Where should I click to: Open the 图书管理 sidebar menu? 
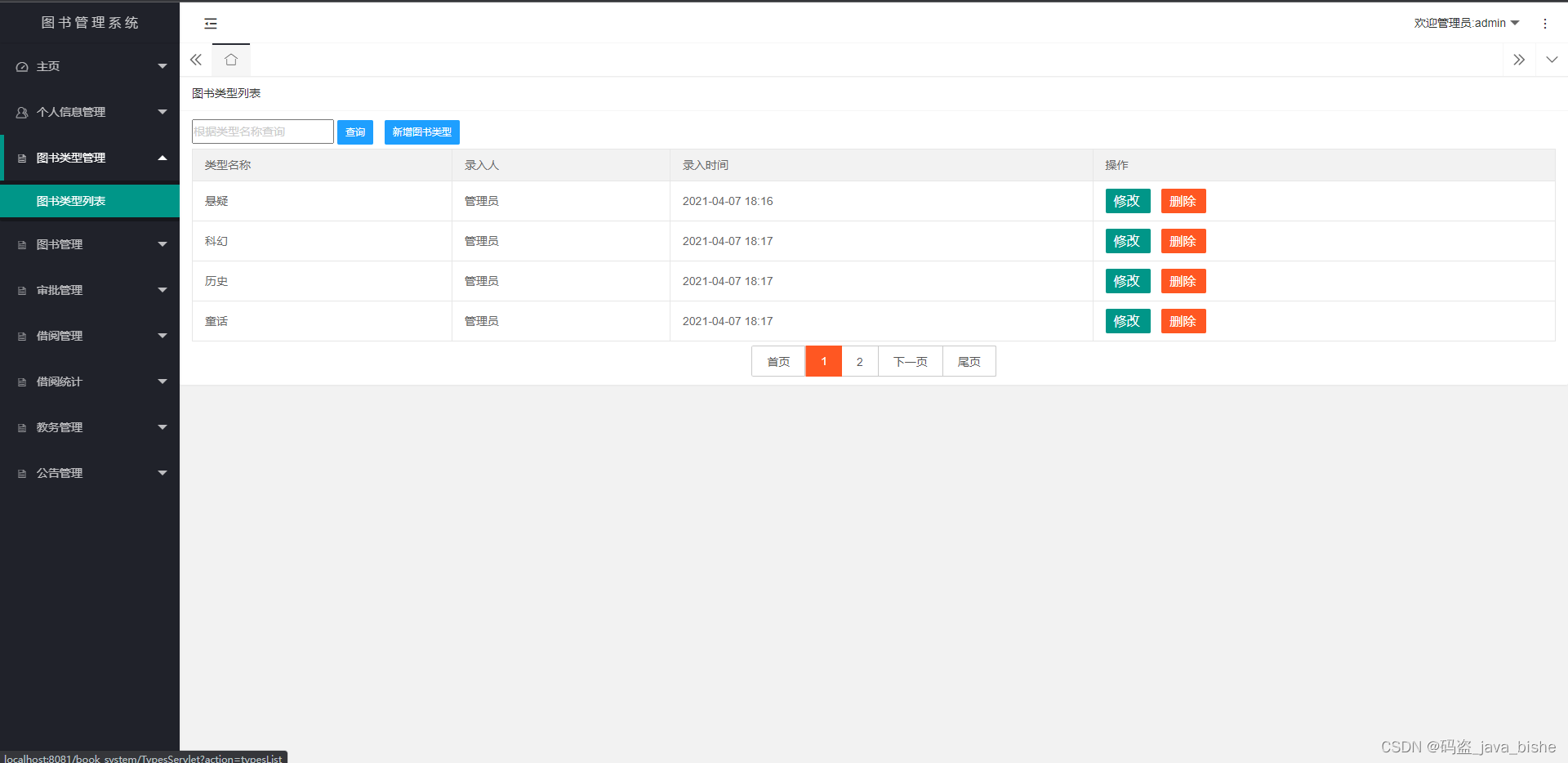click(90, 244)
